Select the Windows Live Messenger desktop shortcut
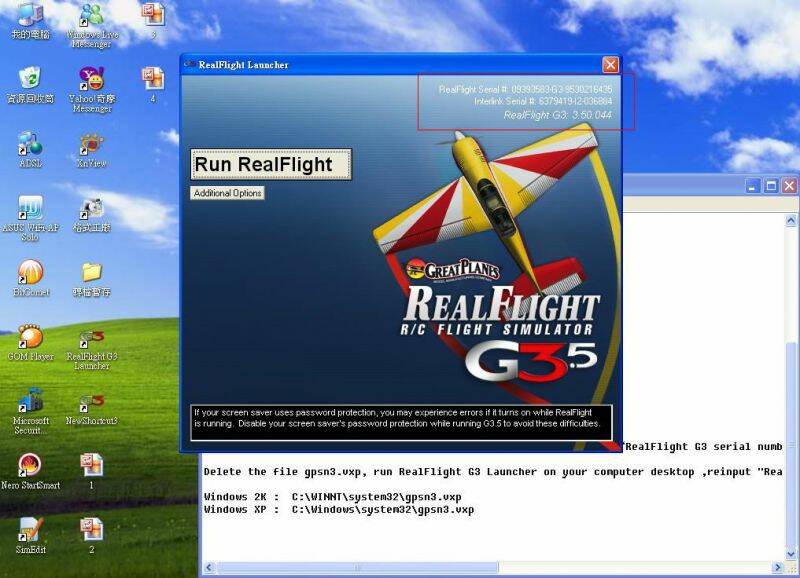The height and width of the screenshot is (578, 800). (92, 26)
